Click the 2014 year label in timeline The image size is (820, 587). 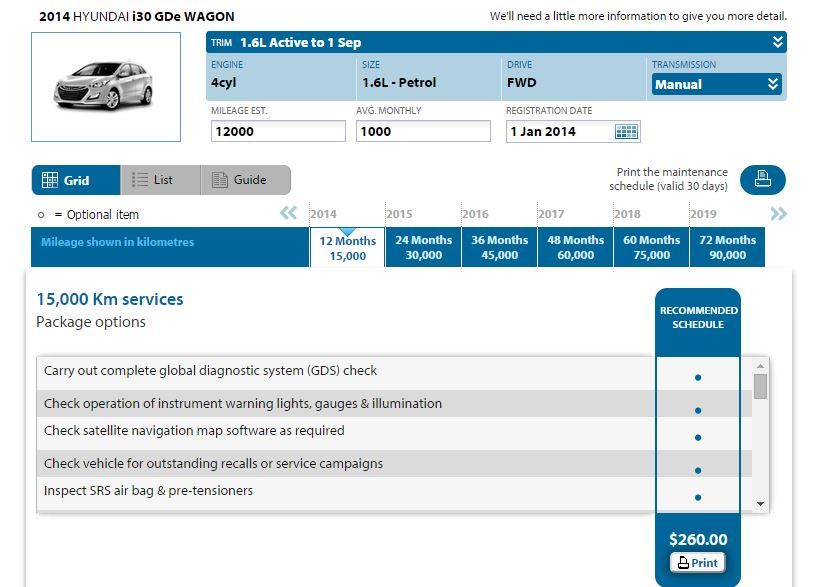coord(323,214)
